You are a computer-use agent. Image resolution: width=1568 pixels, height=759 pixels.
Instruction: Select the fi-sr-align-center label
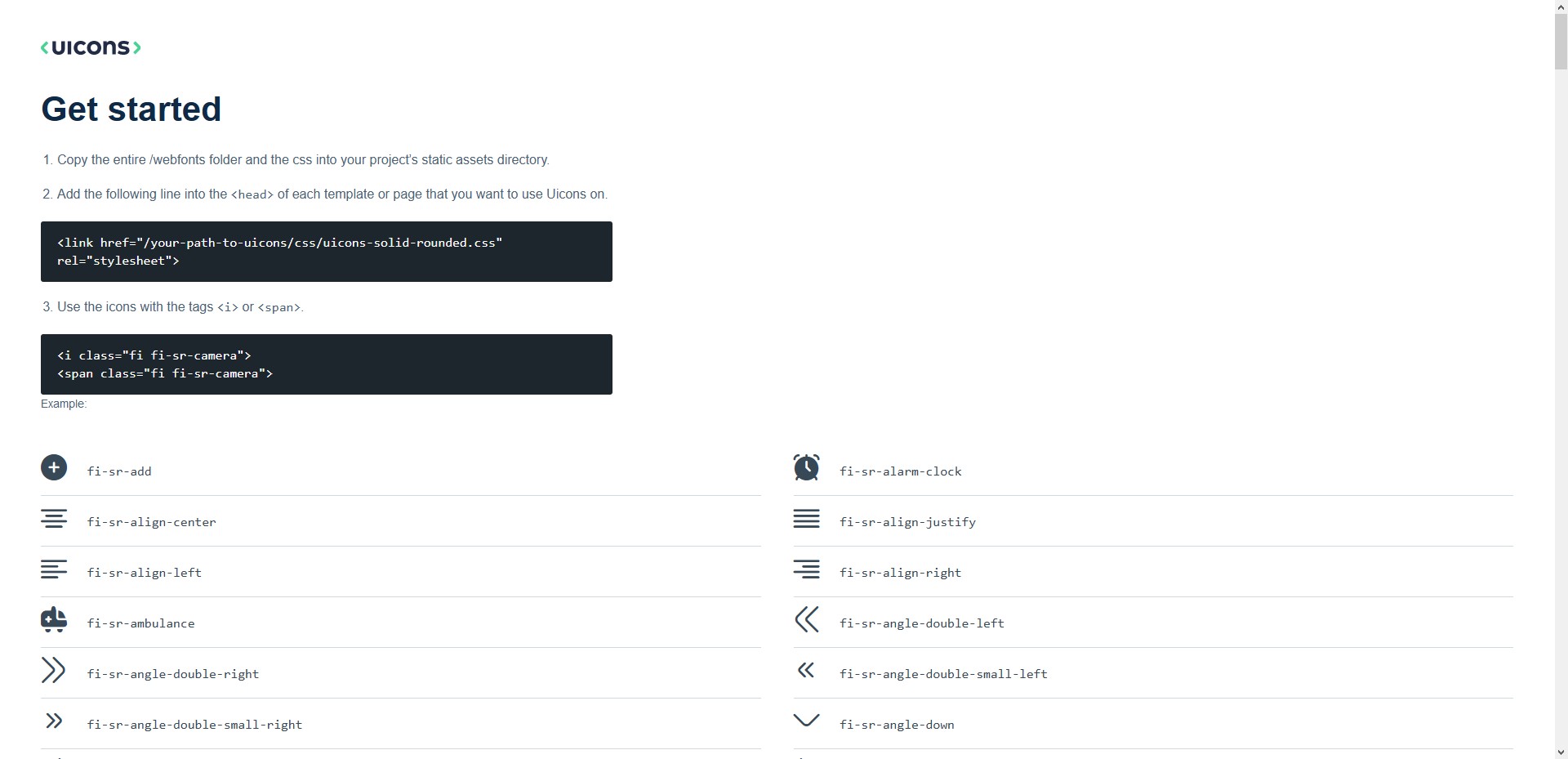click(152, 522)
